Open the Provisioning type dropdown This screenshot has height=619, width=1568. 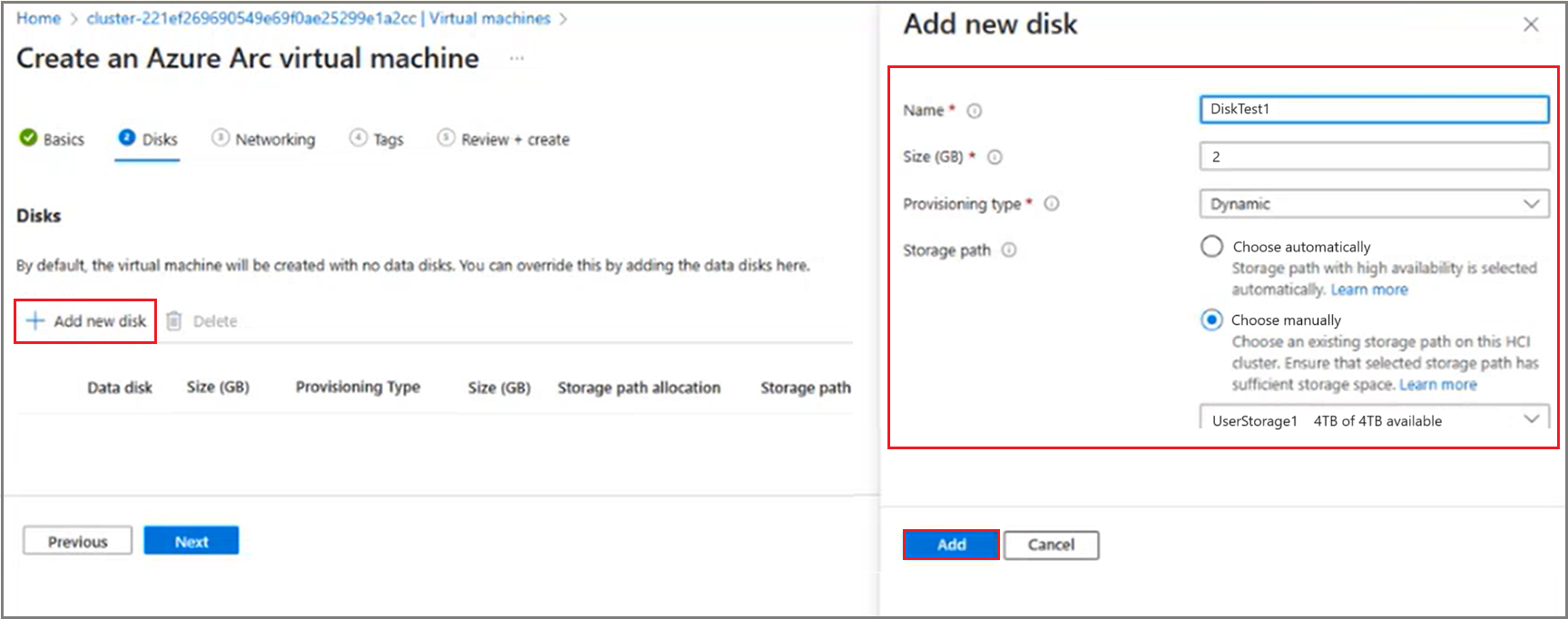(x=1374, y=203)
